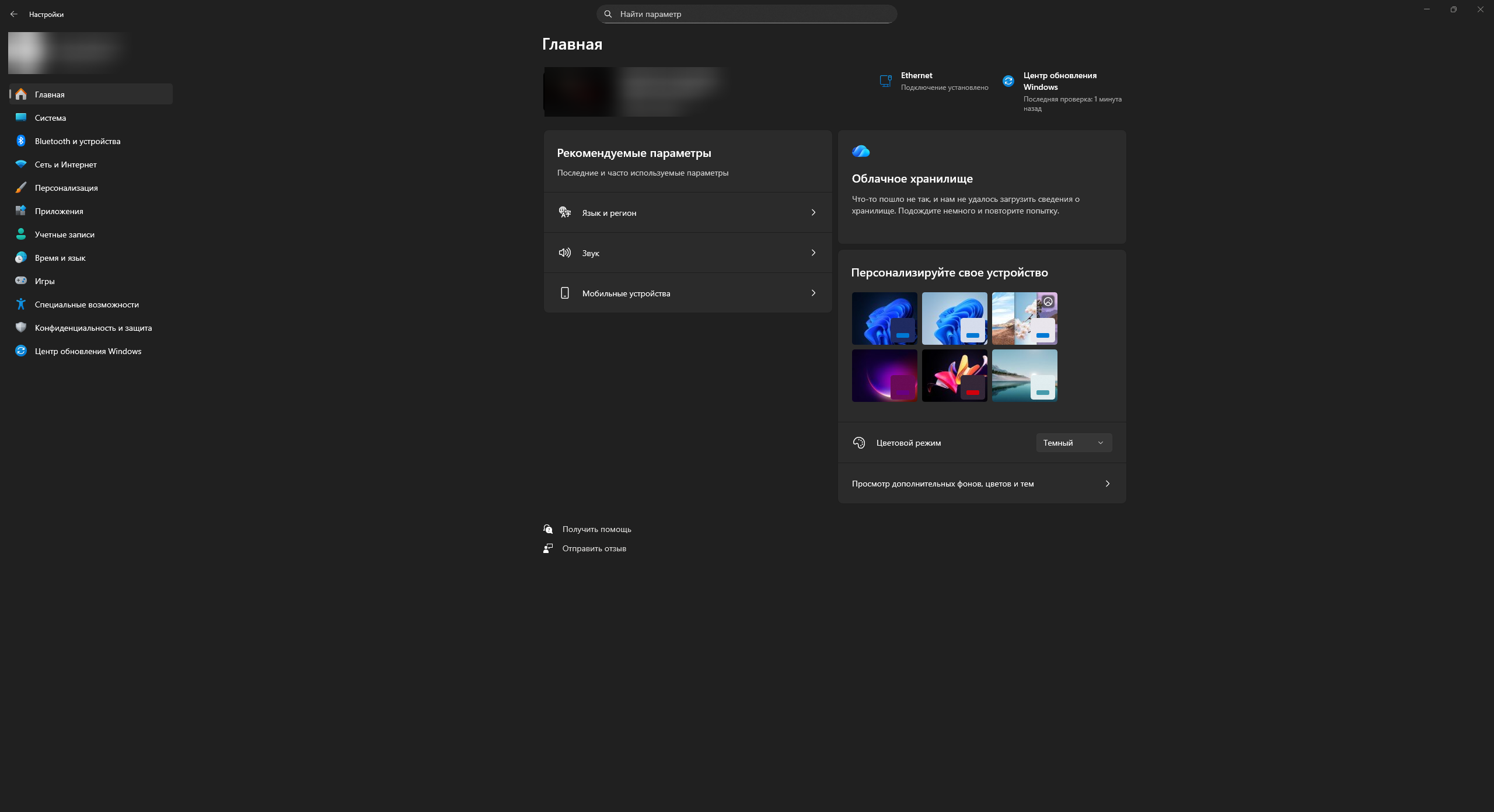Click the Ethernet connection status icon
This screenshot has height=812, width=1494.
(885, 81)
